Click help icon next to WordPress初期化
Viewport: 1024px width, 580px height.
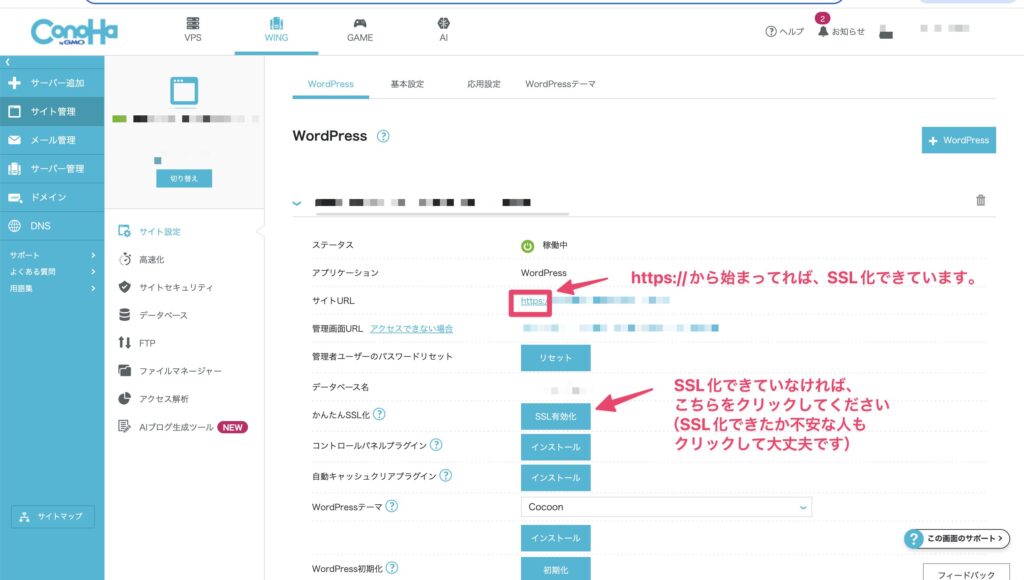391,568
